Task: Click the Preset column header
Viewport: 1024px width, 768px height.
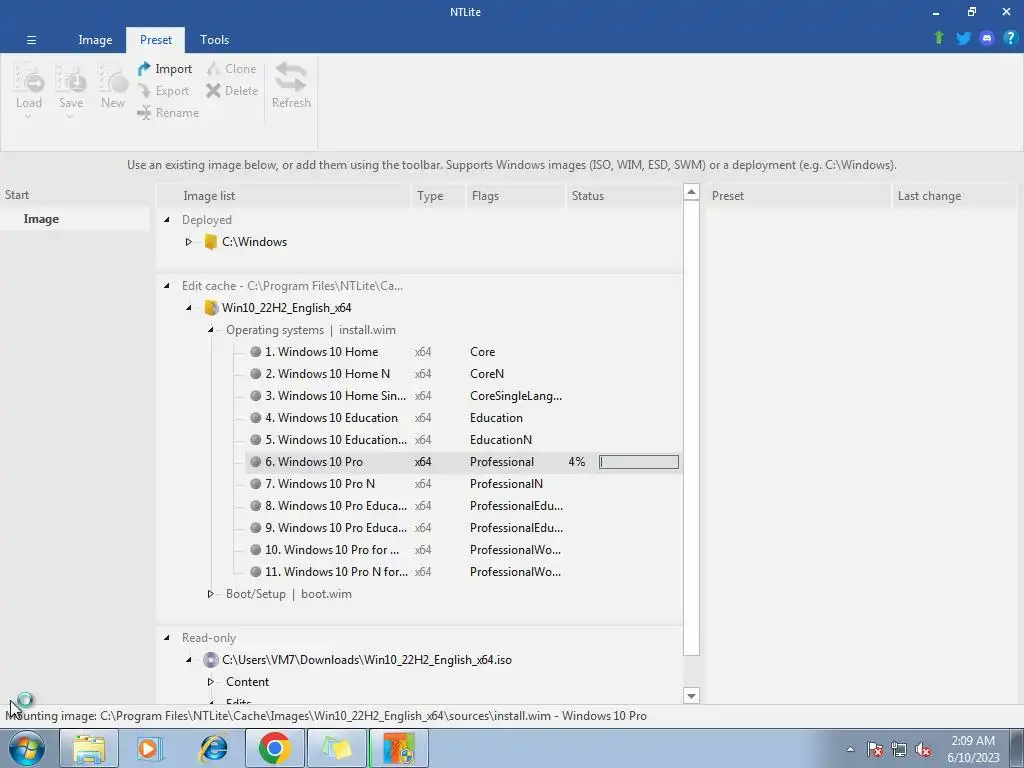Action: 798,196
